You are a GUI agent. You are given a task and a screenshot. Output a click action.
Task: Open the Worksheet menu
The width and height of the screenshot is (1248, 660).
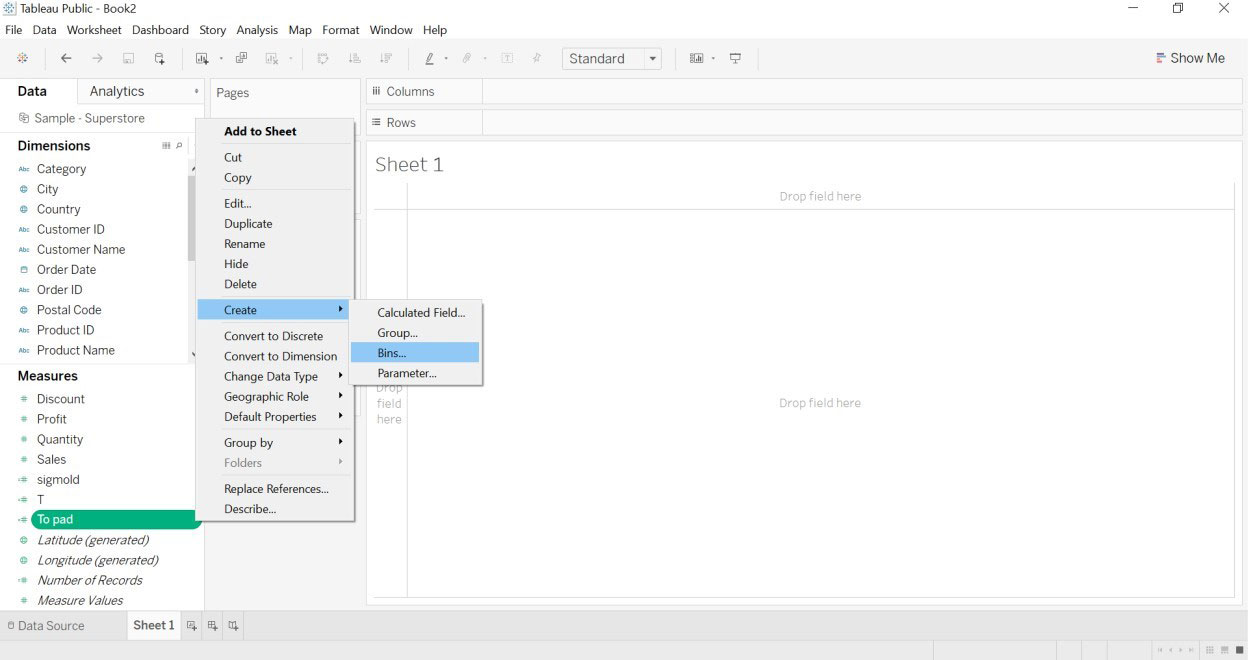[x=94, y=30]
